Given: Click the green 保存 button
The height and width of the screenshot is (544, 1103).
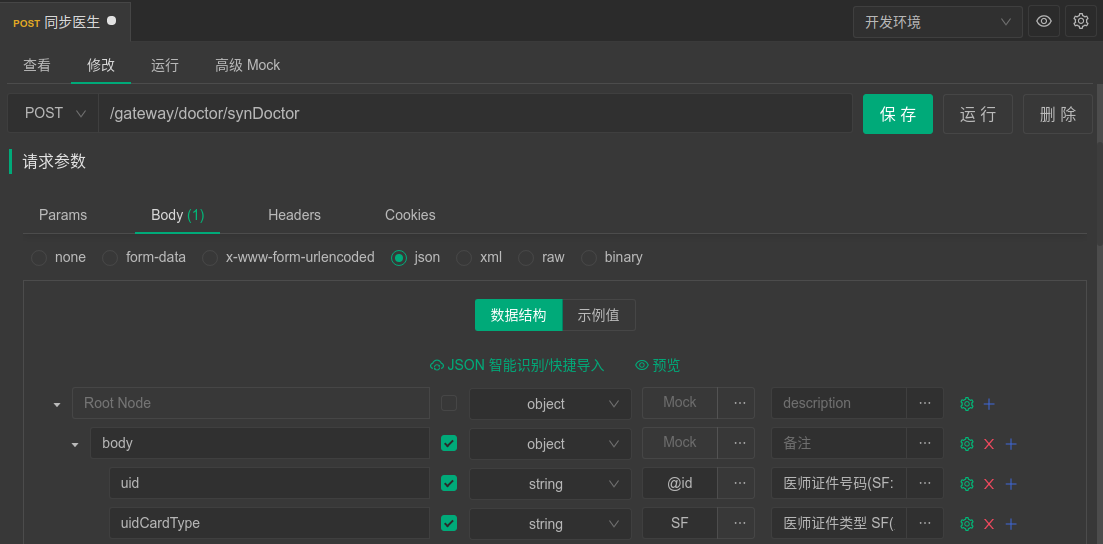Looking at the screenshot, I should pyautogui.click(x=897, y=114).
